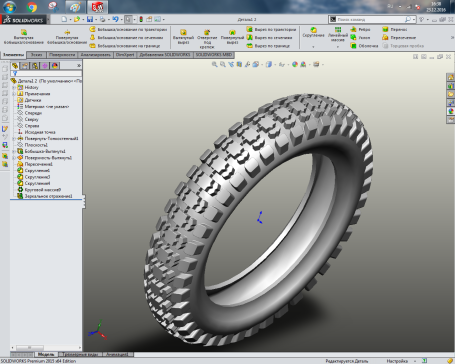Select the Linear Pattern tool icon
Image resolution: width=455 pixels, height=364 pixels.
click(x=338, y=30)
